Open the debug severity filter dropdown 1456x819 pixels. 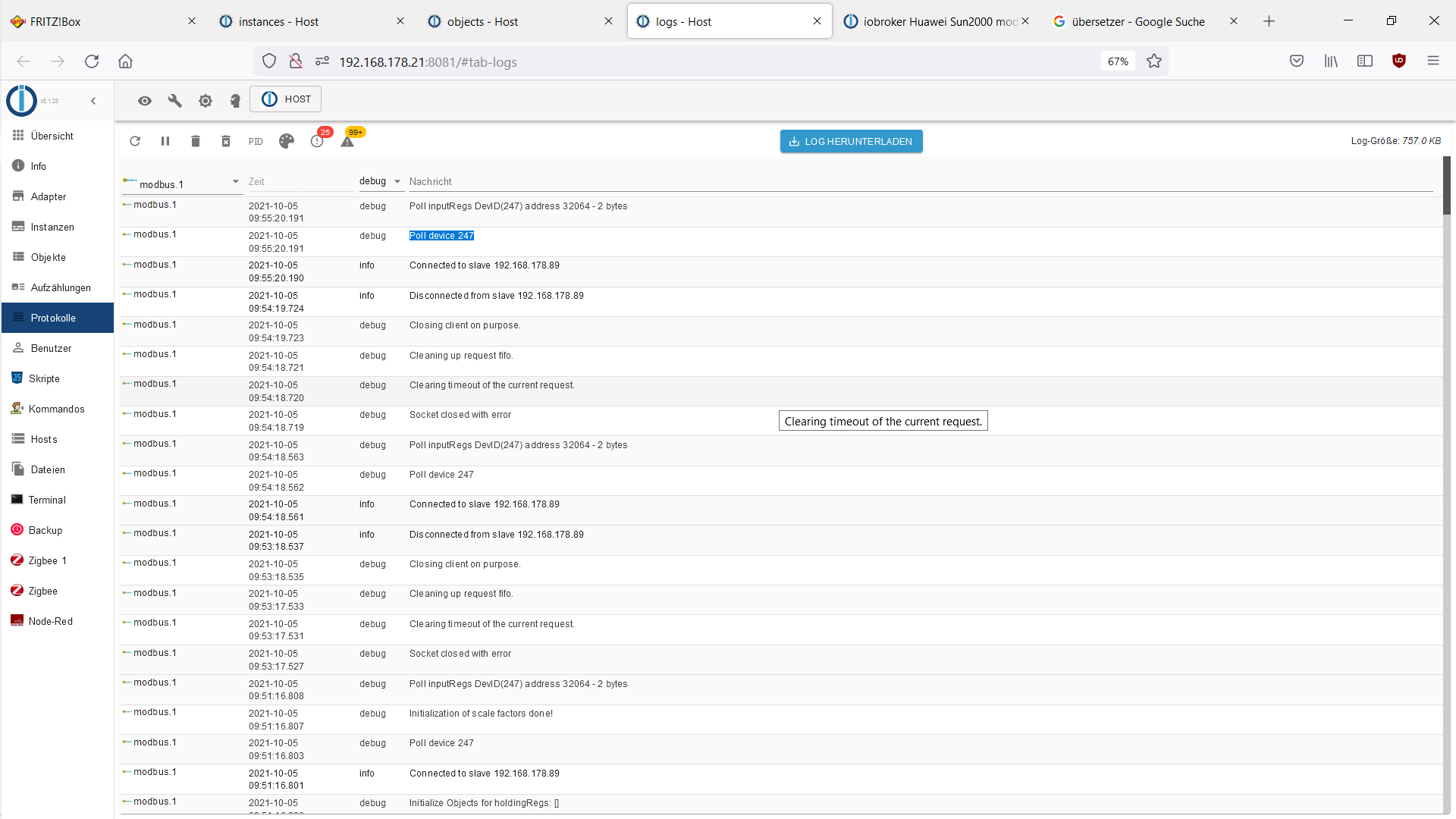381,181
